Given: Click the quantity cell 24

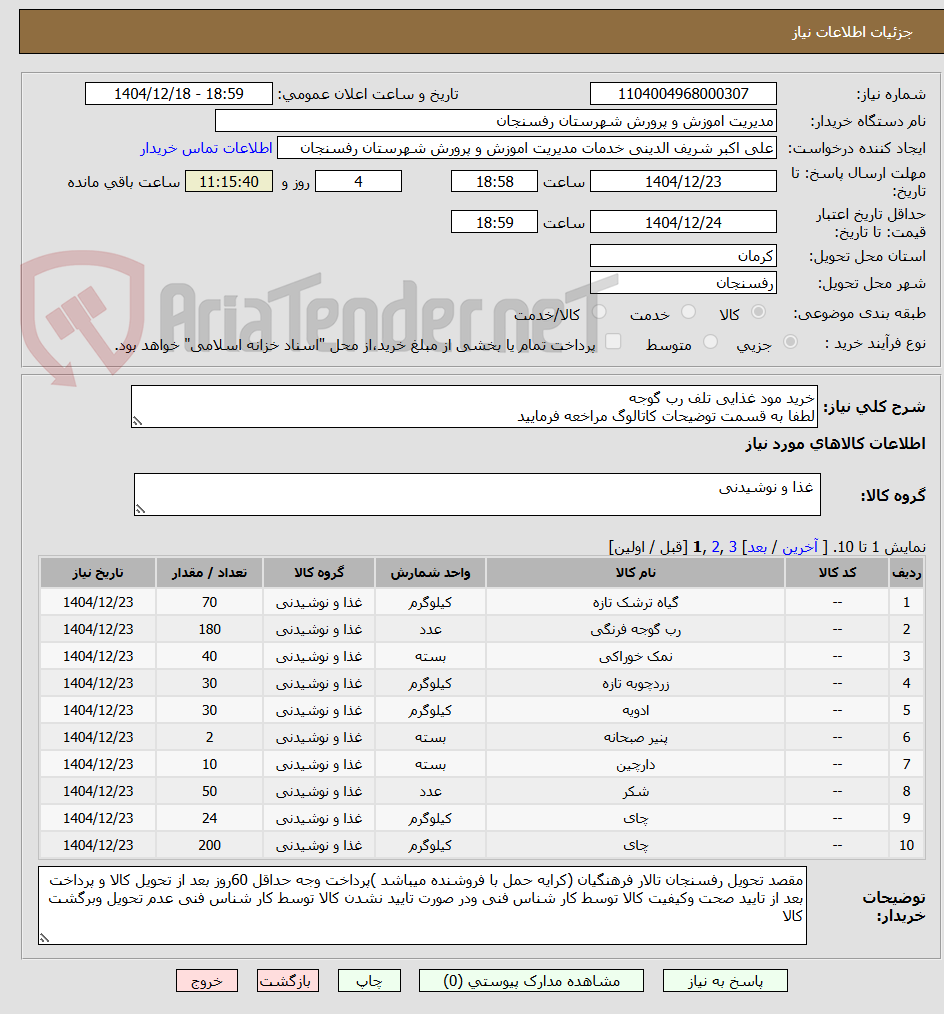Looking at the screenshot, I should point(209,818).
